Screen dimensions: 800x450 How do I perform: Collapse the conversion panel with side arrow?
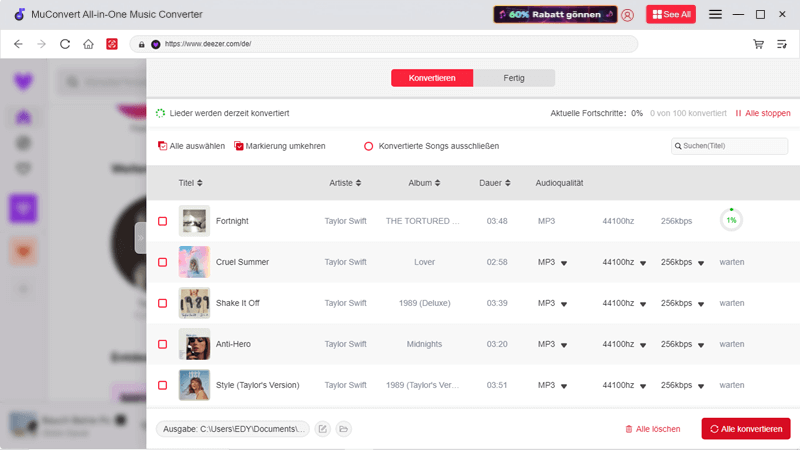[140, 238]
